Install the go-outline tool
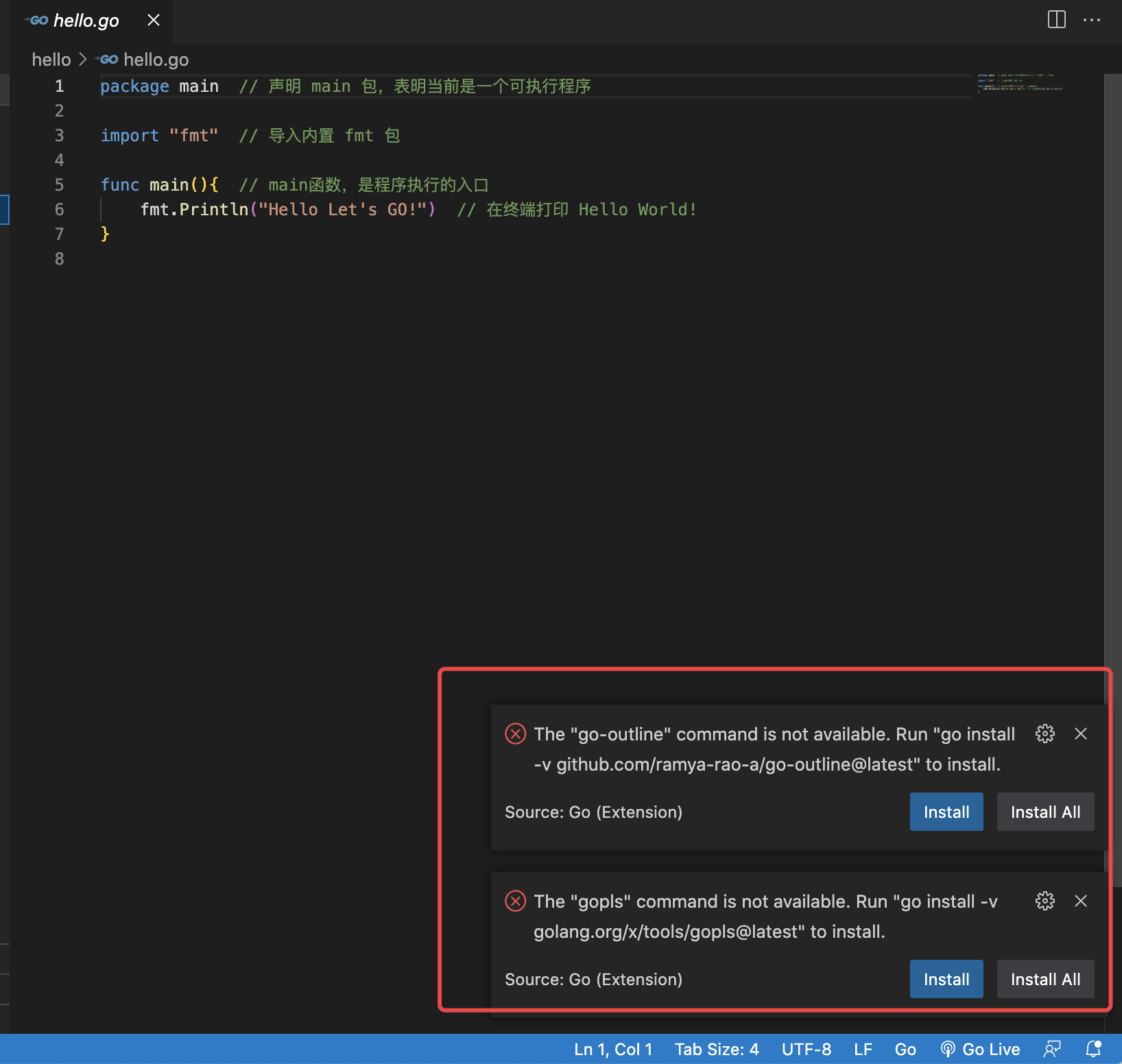Viewport: 1122px width, 1064px height. tap(946, 812)
